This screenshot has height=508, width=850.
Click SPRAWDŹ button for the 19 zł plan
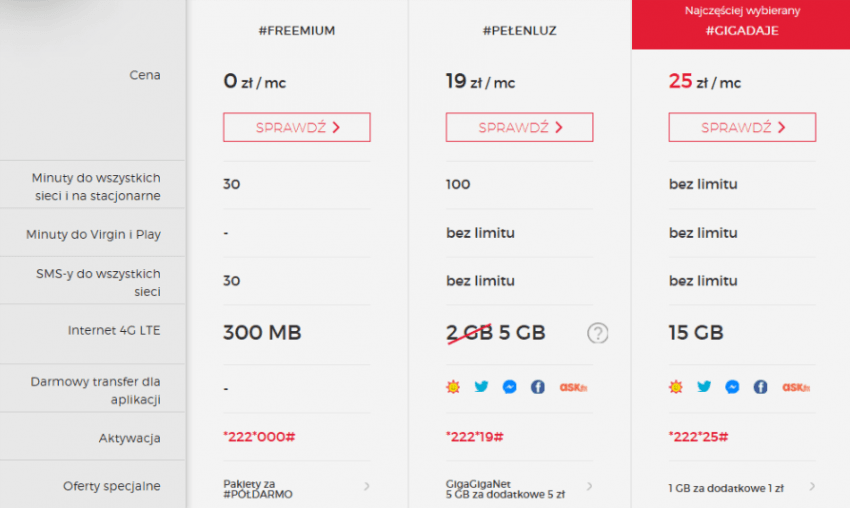[519, 127]
